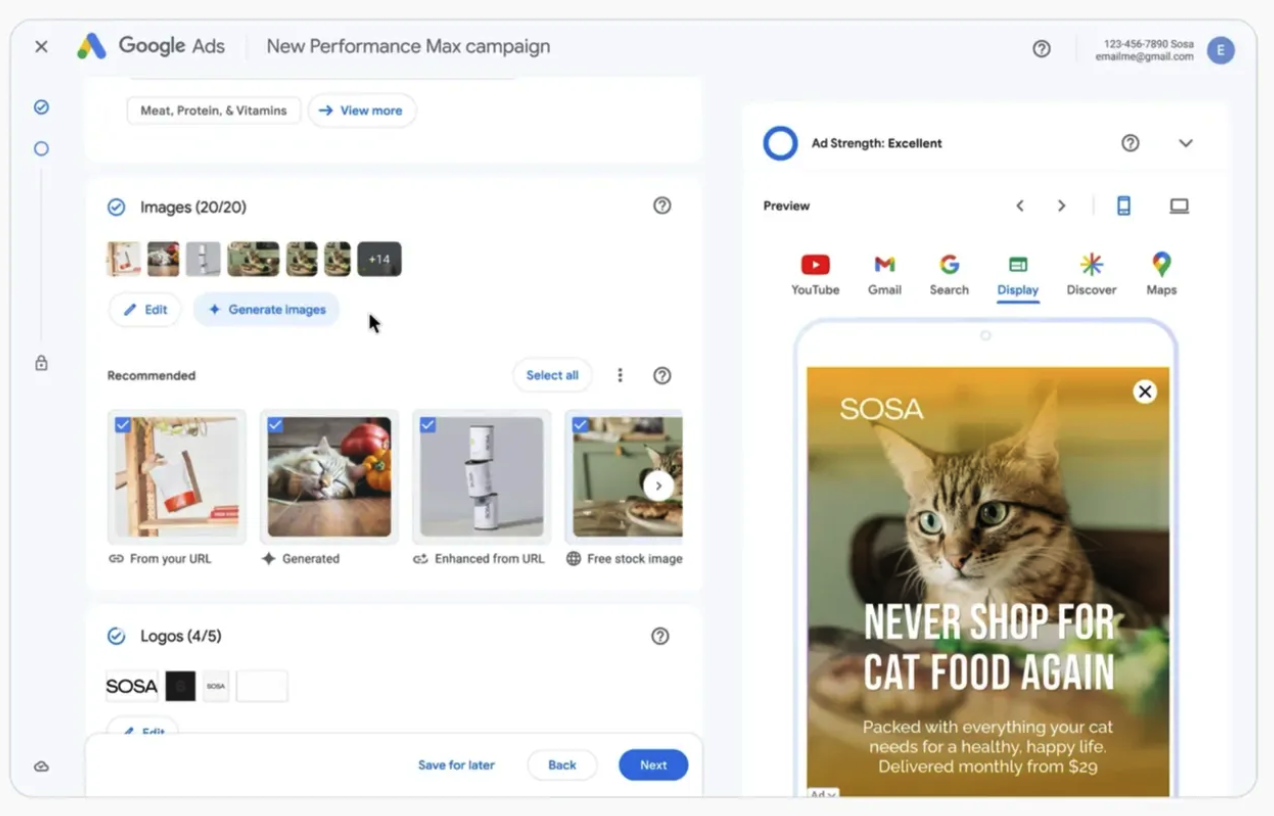
Task: Click the help icon in the top header
Action: (1041, 49)
